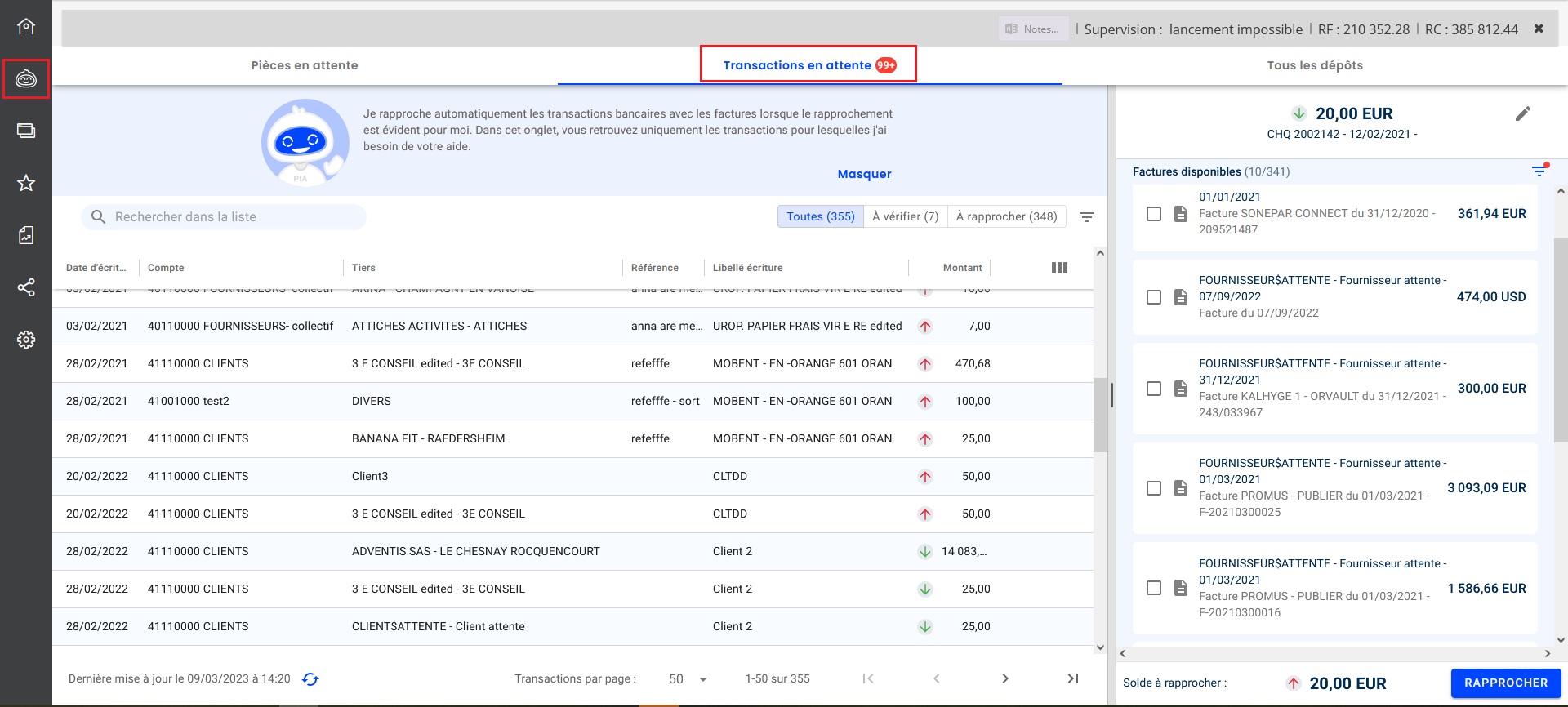Select the BANANA FIT - RAEDERSHEIM row
The width and height of the screenshot is (1568, 707).
(573, 439)
